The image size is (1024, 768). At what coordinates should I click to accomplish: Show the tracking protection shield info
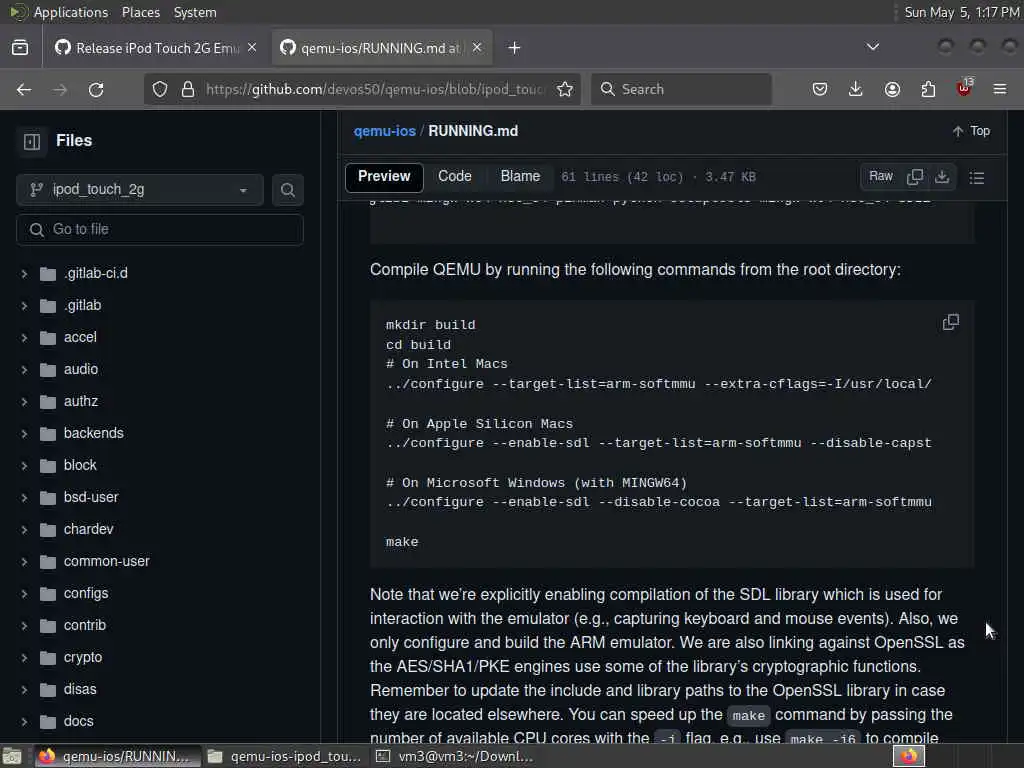point(160,89)
